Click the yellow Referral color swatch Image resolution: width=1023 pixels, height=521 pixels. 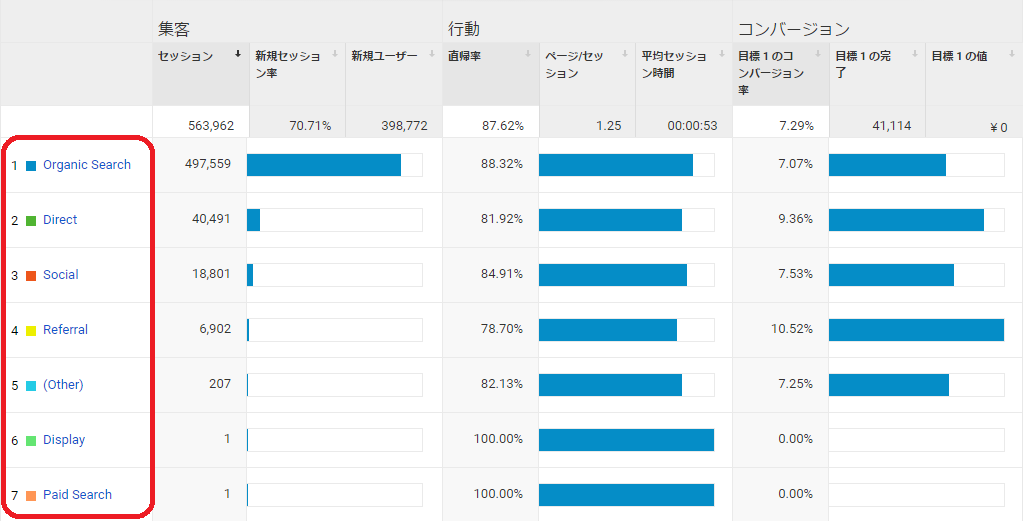pos(31,331)
